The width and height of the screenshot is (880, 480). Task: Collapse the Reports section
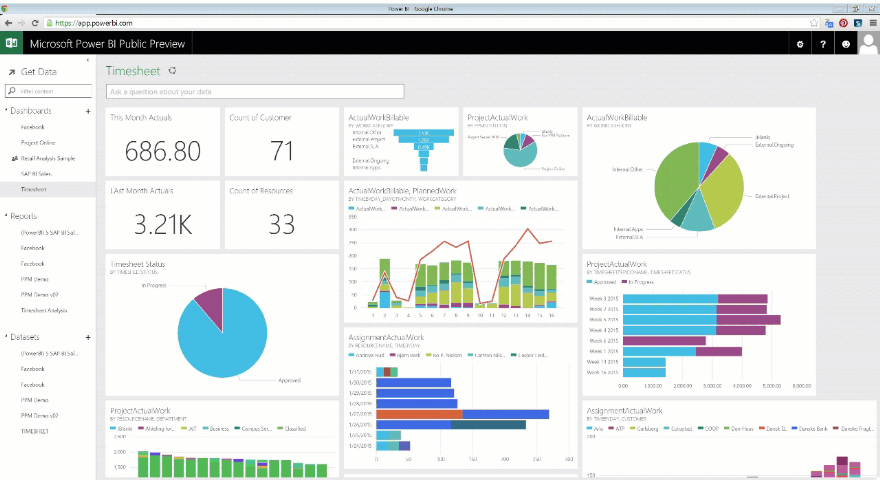pyautogui.click(x=6, y=216)
